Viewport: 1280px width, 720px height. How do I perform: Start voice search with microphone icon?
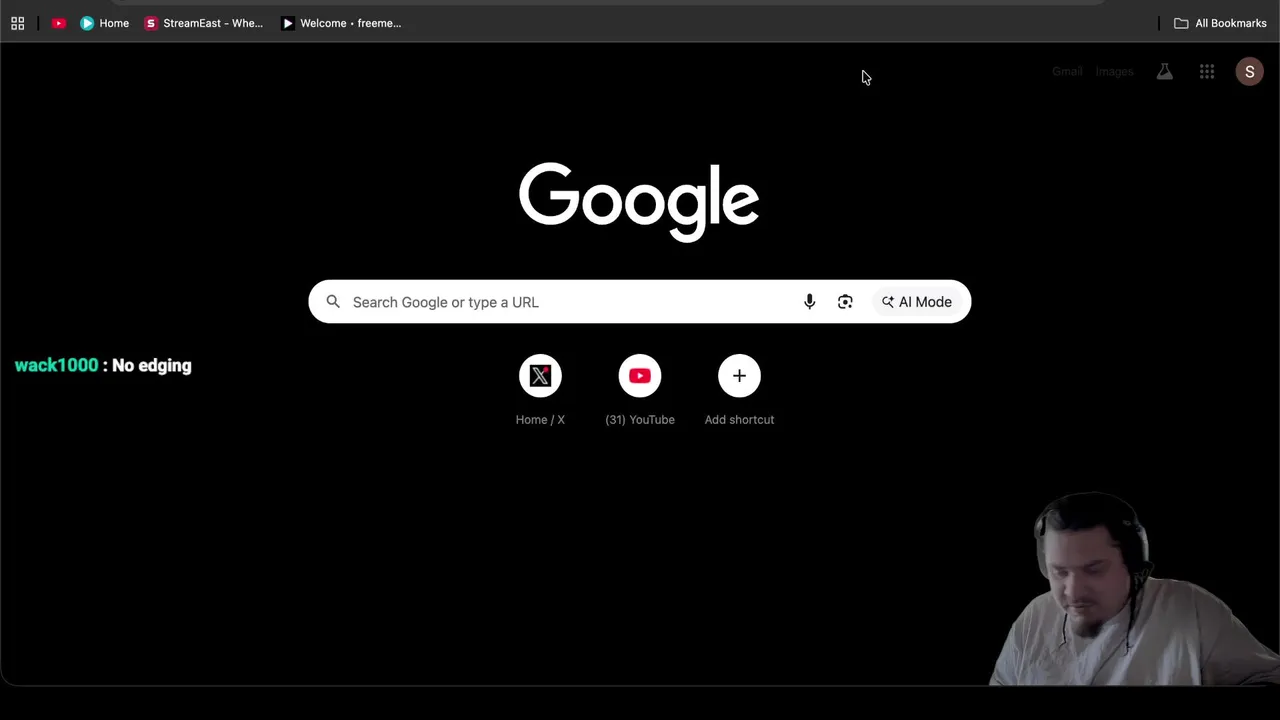[809, 302]
